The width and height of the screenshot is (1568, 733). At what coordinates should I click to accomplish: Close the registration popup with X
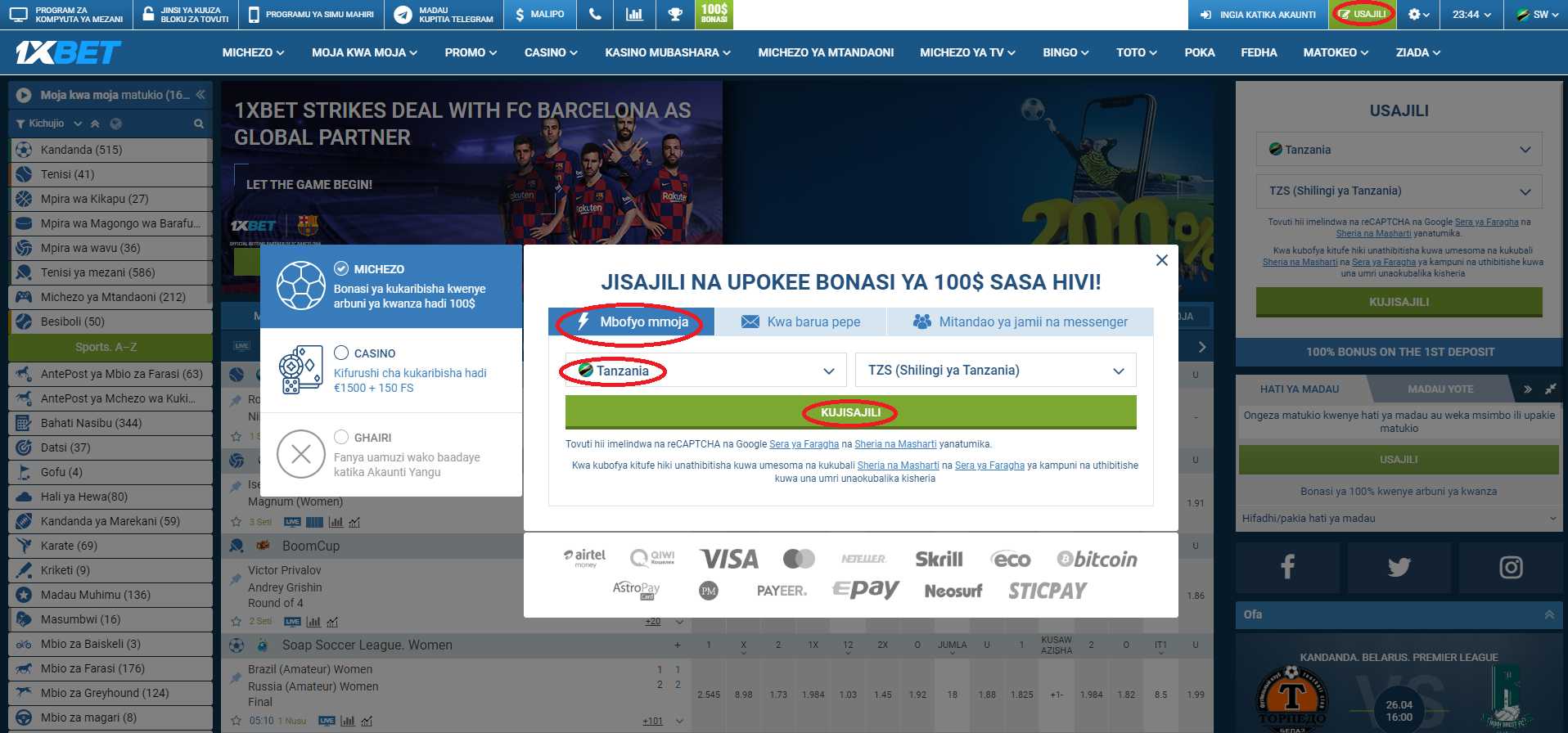click(1161, 260)
